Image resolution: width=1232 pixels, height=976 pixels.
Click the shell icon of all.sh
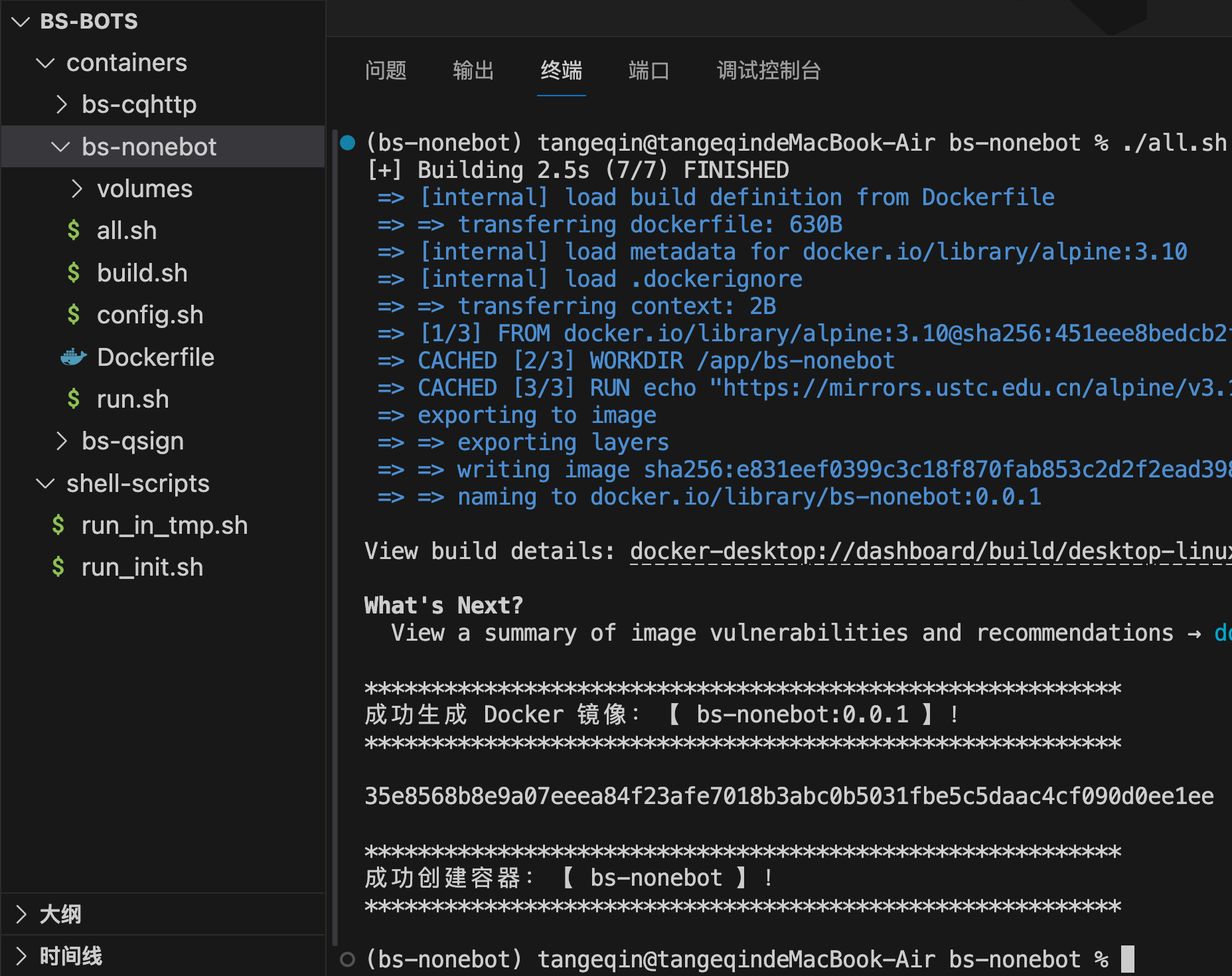[74, 230]
